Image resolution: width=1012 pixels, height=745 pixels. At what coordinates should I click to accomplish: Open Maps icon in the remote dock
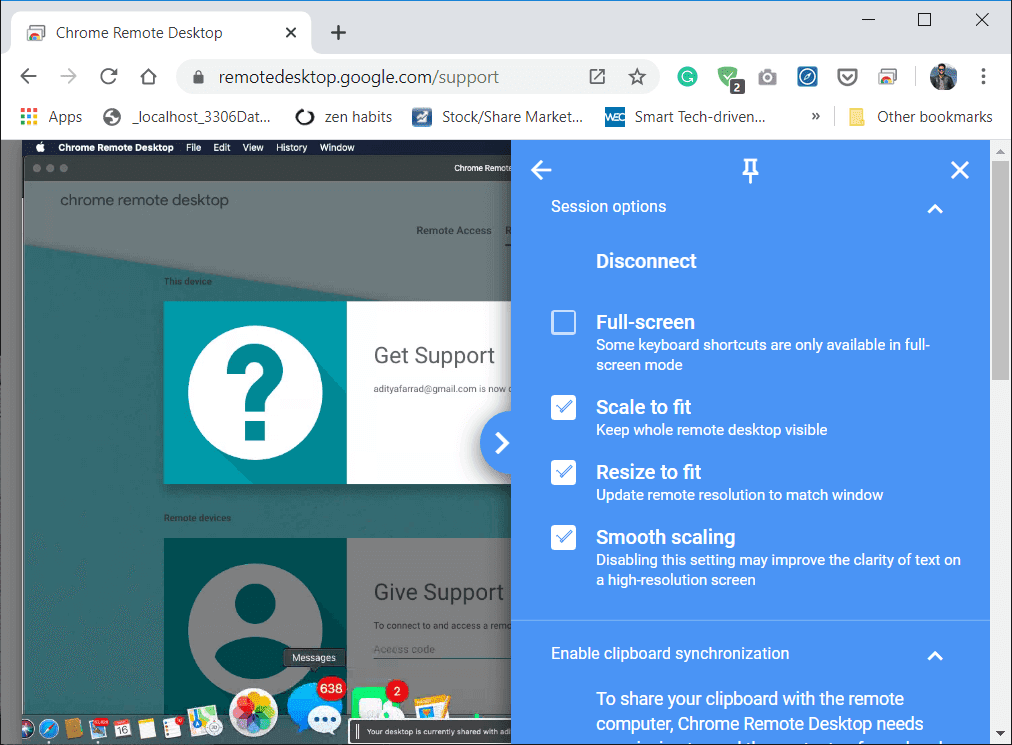[x=205, y=721]
